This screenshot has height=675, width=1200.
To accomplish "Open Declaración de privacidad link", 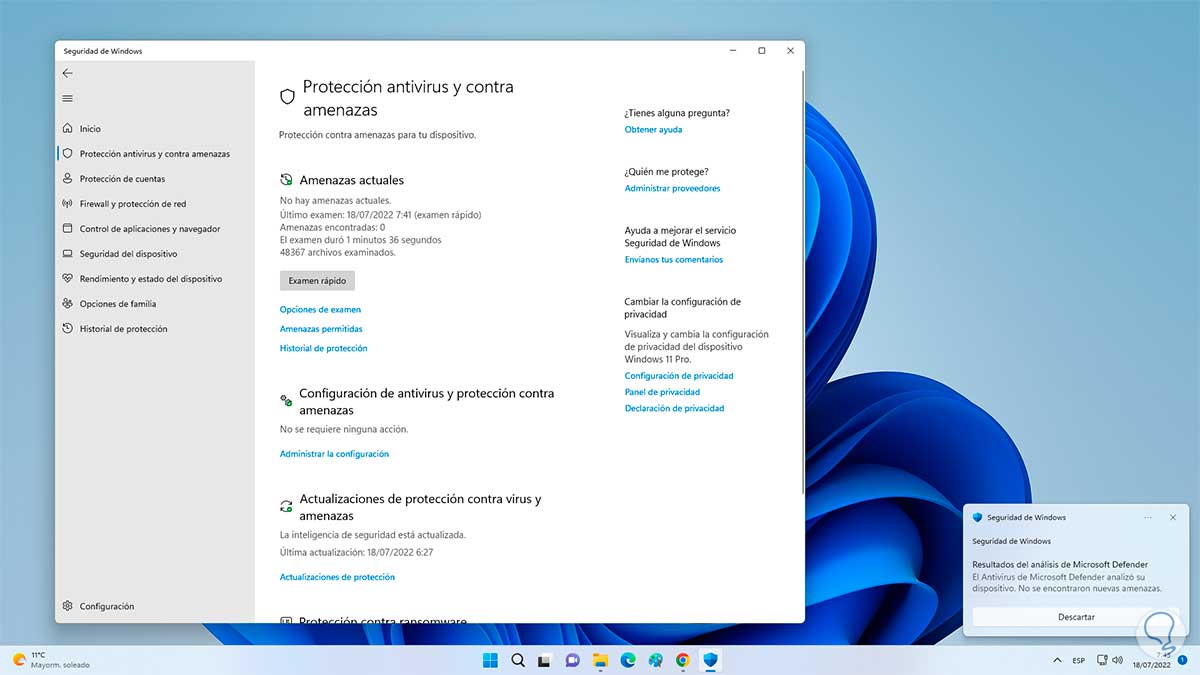I will click(x=675, y=408).
